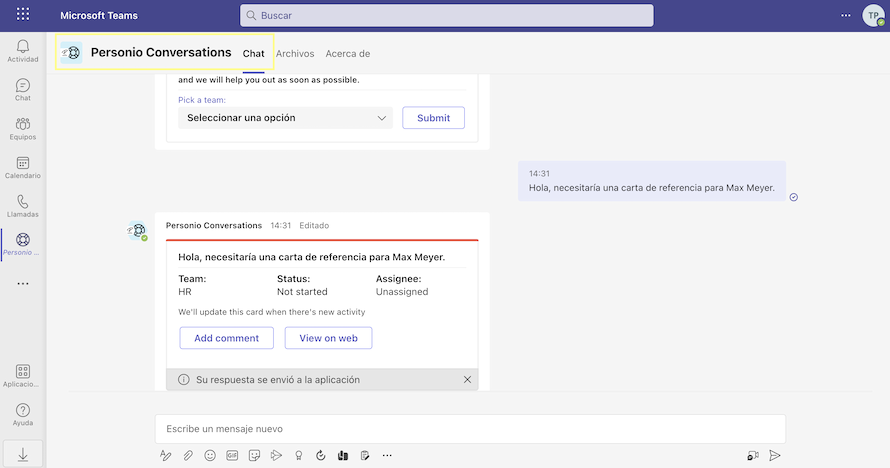Click the info icon in notification bar

[x=183, y=380]
